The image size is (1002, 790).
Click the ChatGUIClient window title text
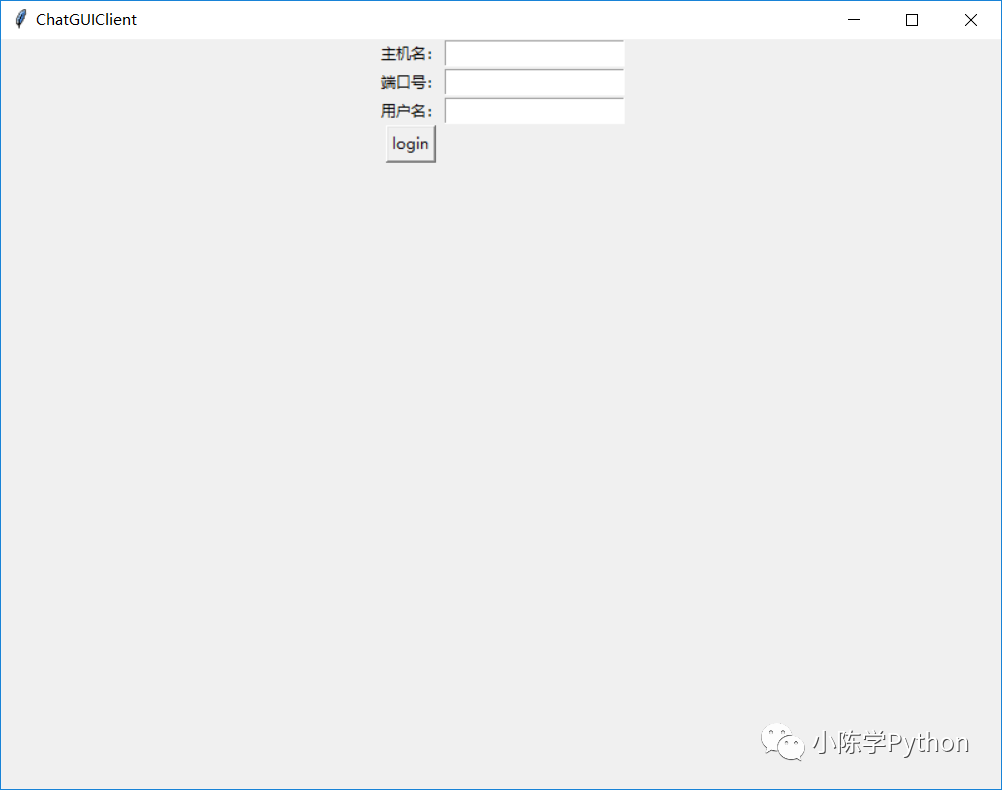coord(86,20)
